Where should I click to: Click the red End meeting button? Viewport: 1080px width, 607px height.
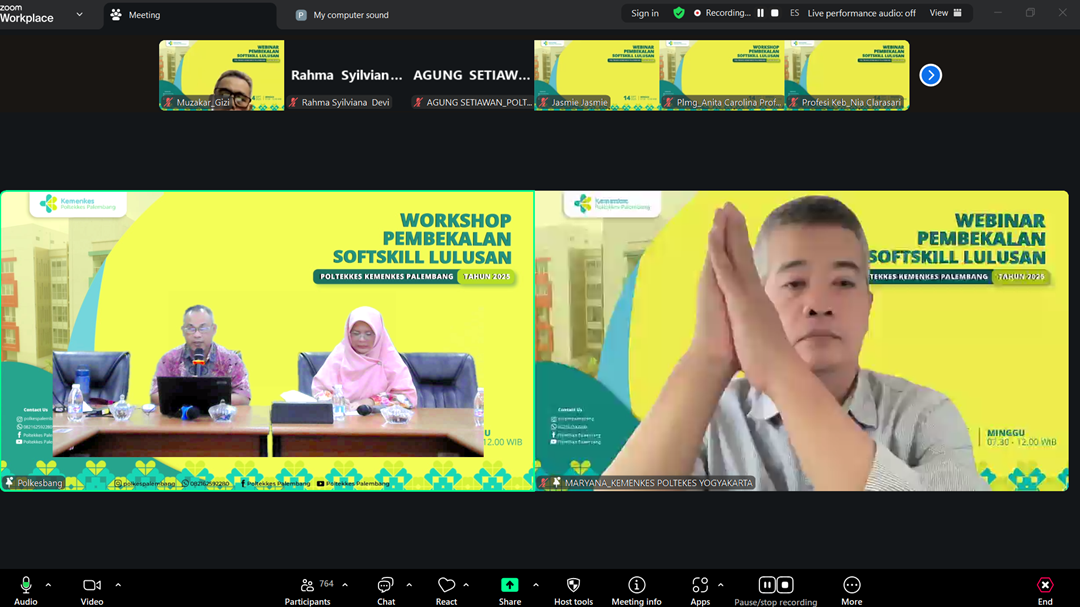click(x=1045, y=590)
